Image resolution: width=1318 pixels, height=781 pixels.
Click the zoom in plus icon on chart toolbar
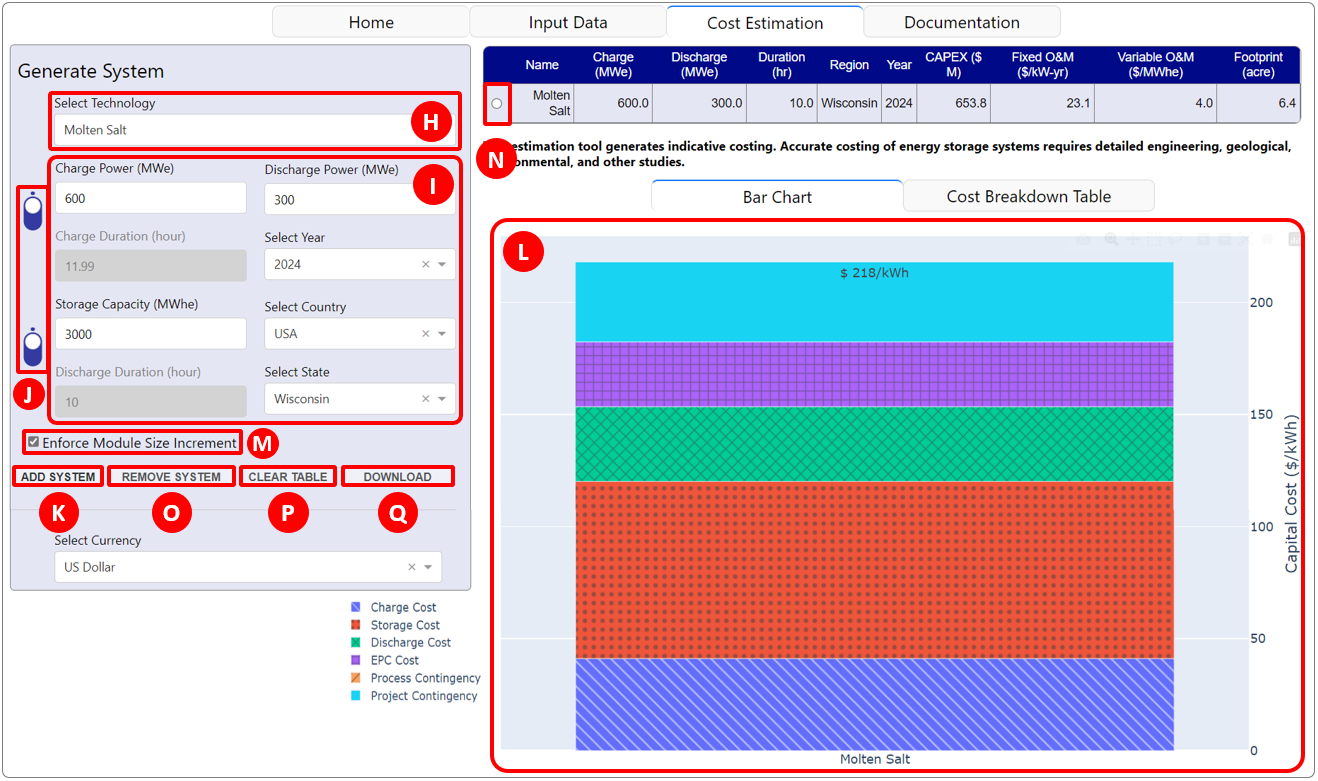[x=1202, y=240]
